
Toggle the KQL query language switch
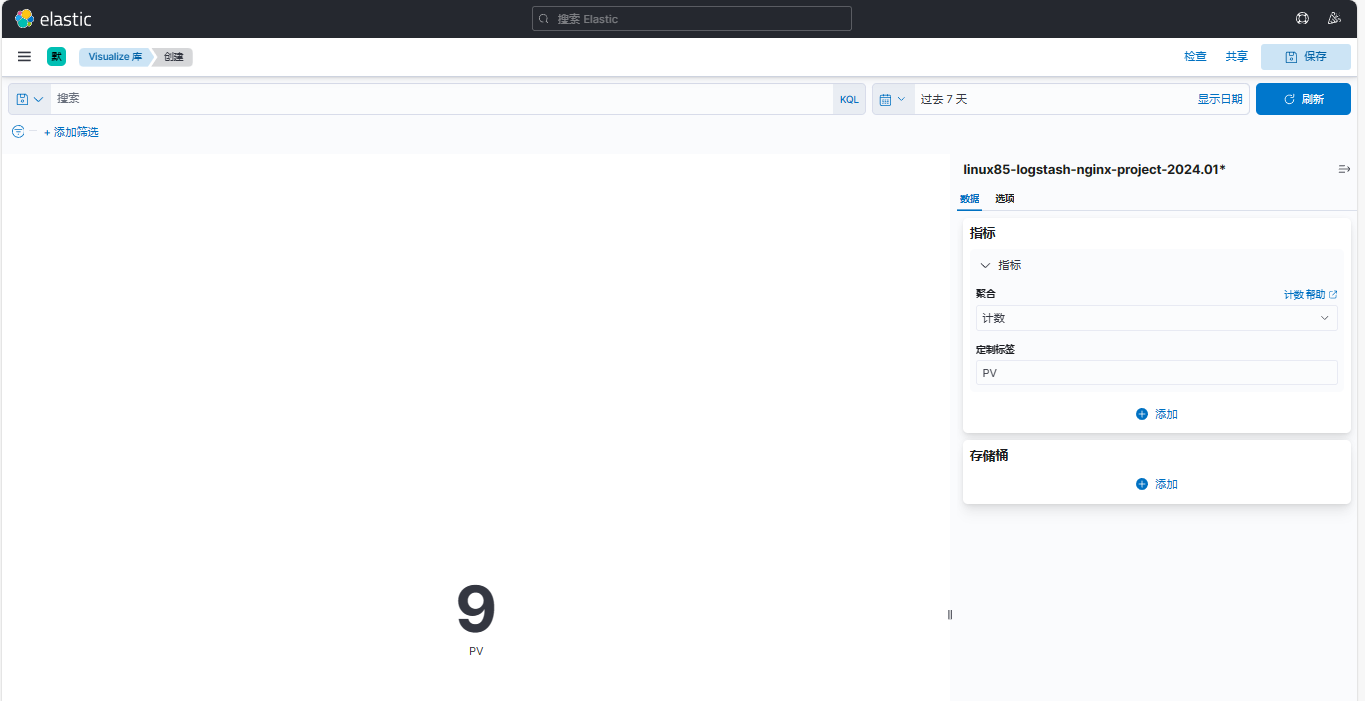pyautogui.click(x=849, y=99)
